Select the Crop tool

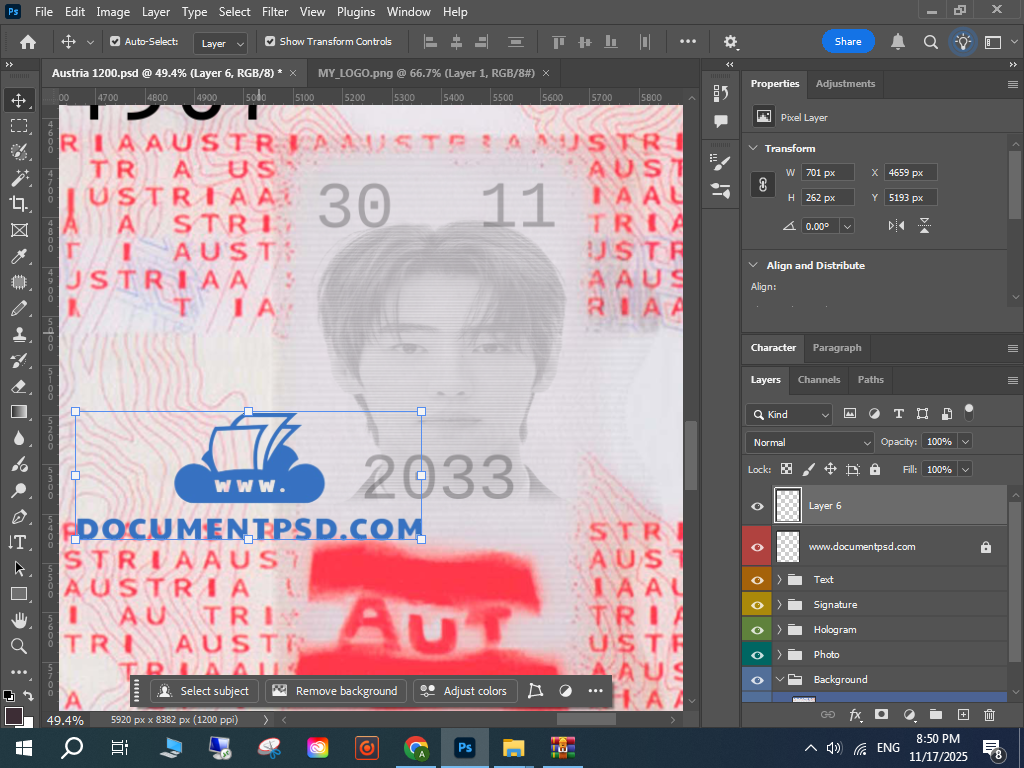coord(18,204)
